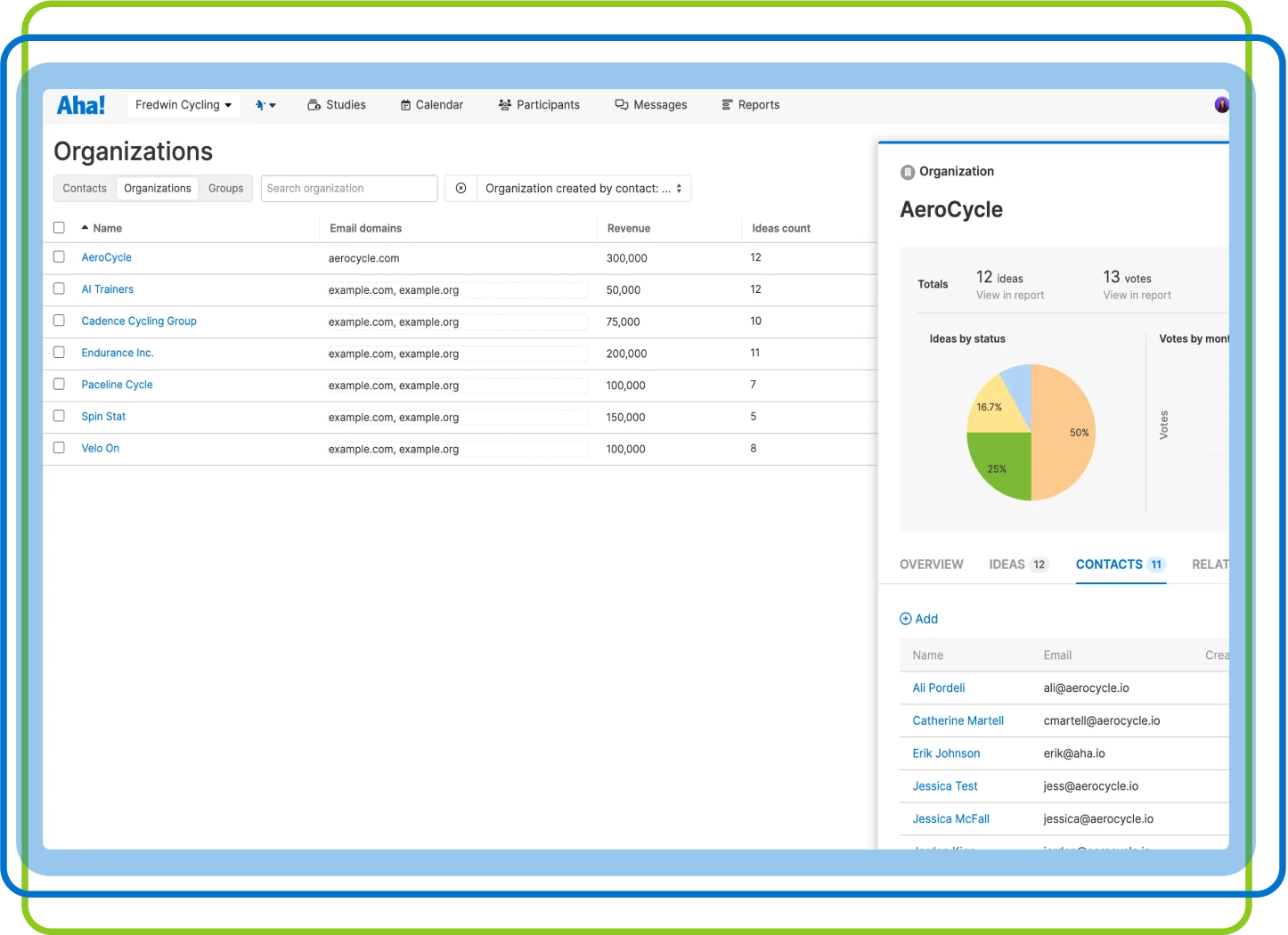Open the Messages menu
Viewport: 1288px width, 935px height.
pyautogui.click(x=651, y=105)
